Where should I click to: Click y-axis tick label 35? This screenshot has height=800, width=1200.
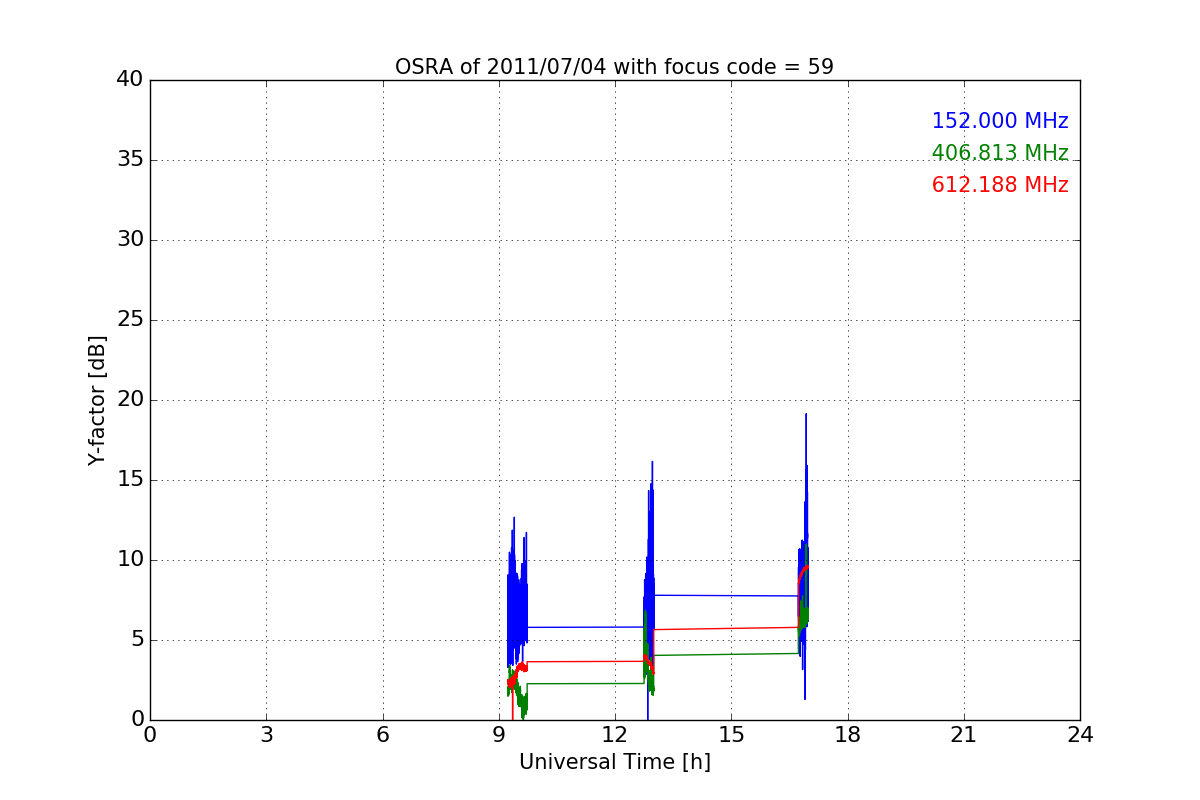129,160
